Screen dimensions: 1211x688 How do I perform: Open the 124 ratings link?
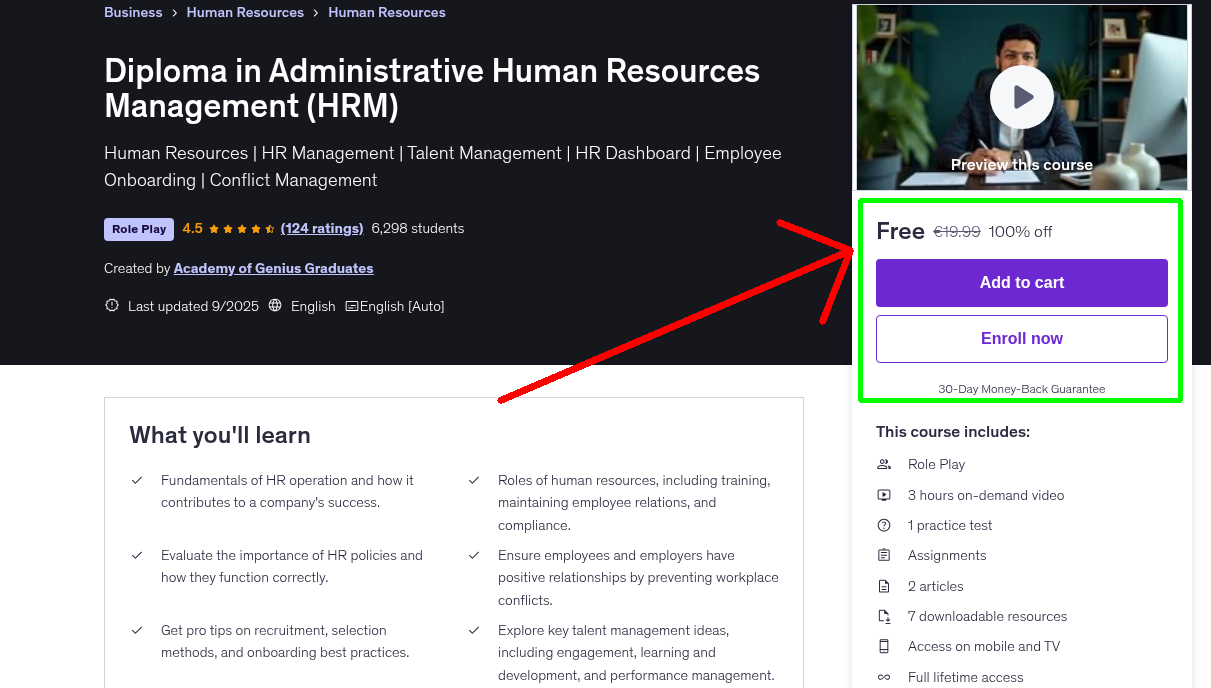click(x=322, y=228)
